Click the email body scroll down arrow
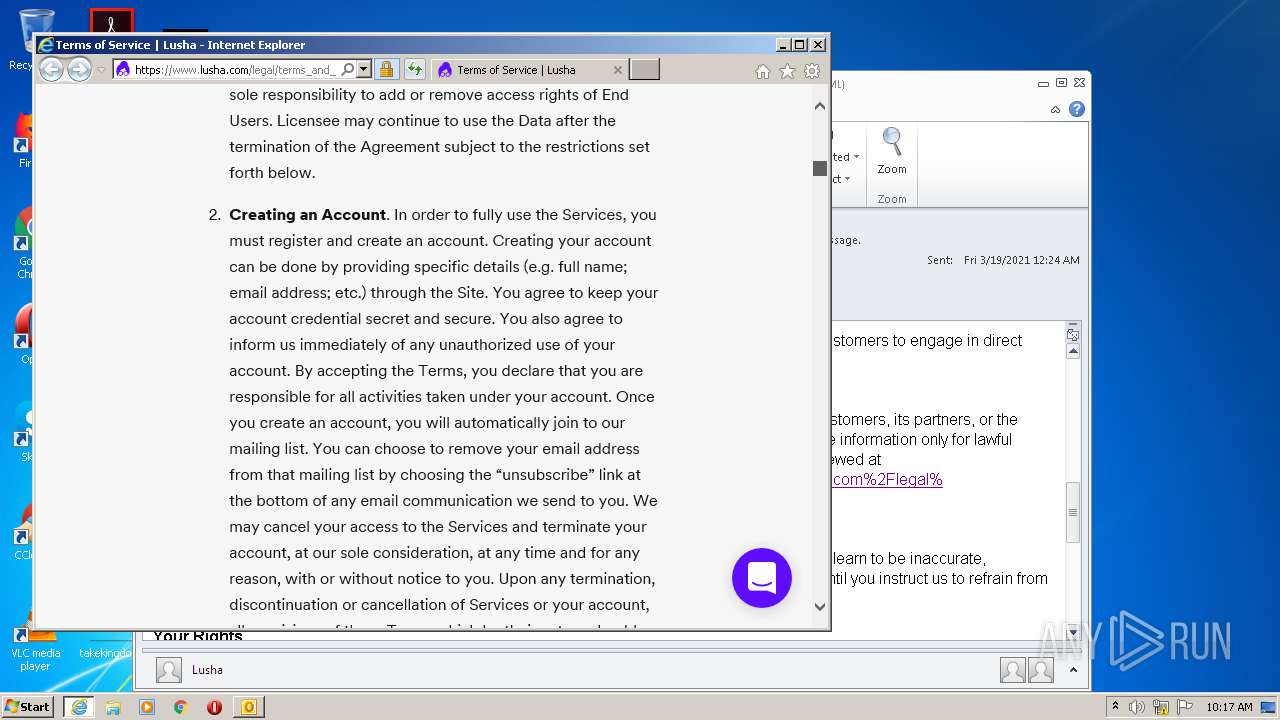 pos(1073,633)
